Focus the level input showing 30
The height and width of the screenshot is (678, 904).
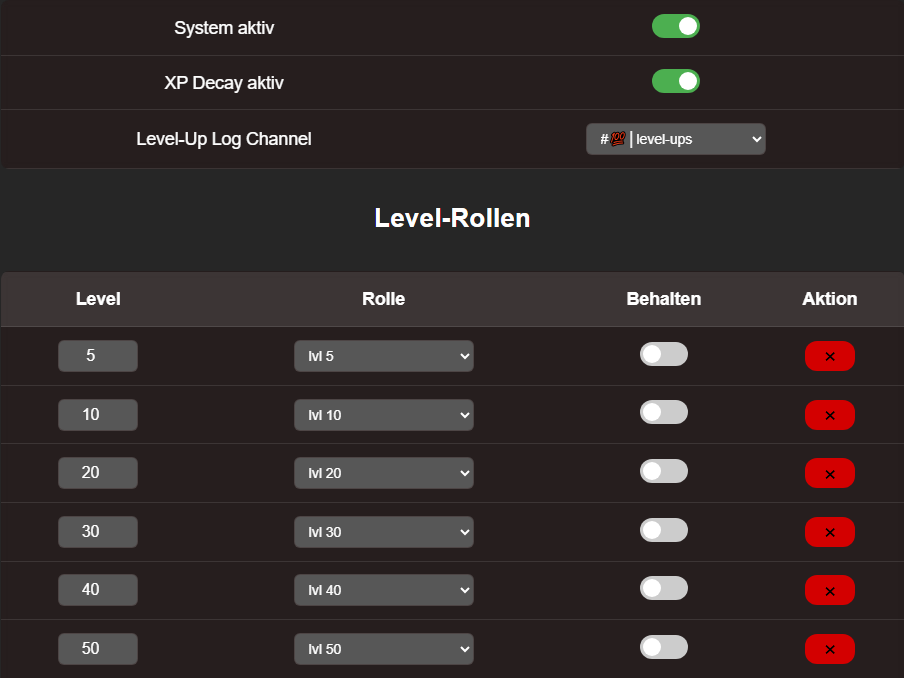click(x=97, y=532)
